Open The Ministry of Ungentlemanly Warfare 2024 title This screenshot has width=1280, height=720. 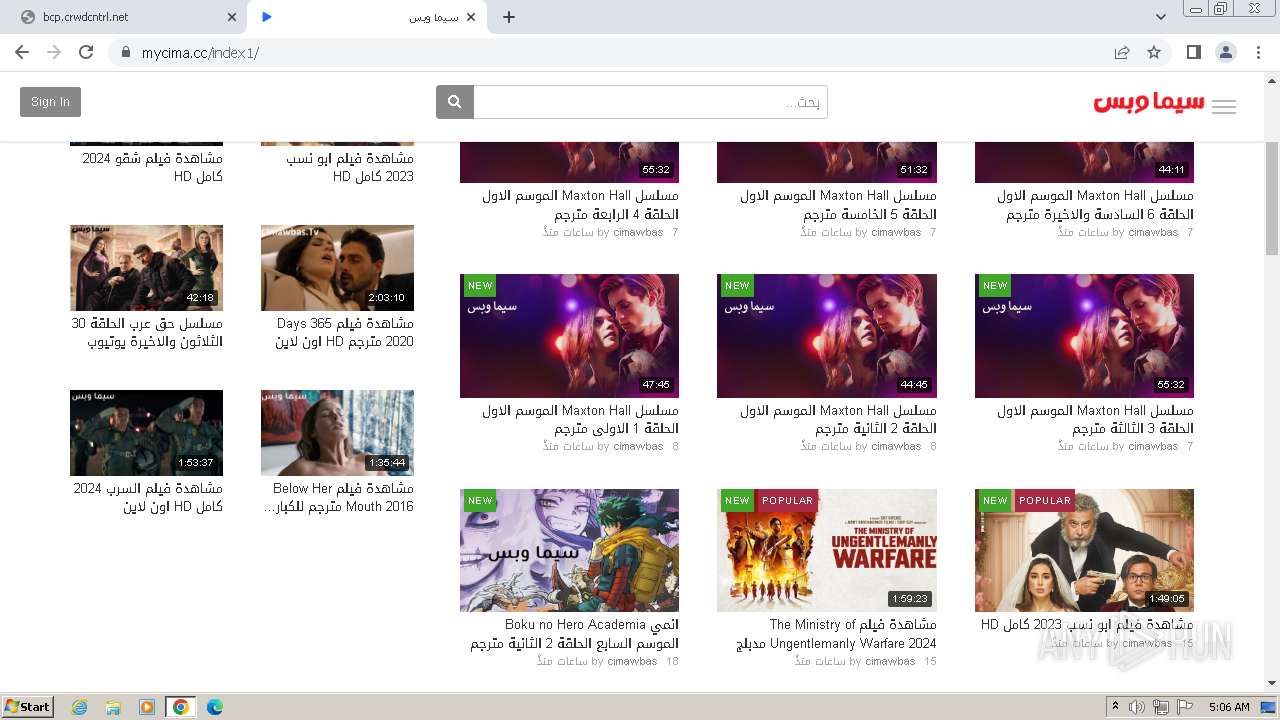[836, 634]
